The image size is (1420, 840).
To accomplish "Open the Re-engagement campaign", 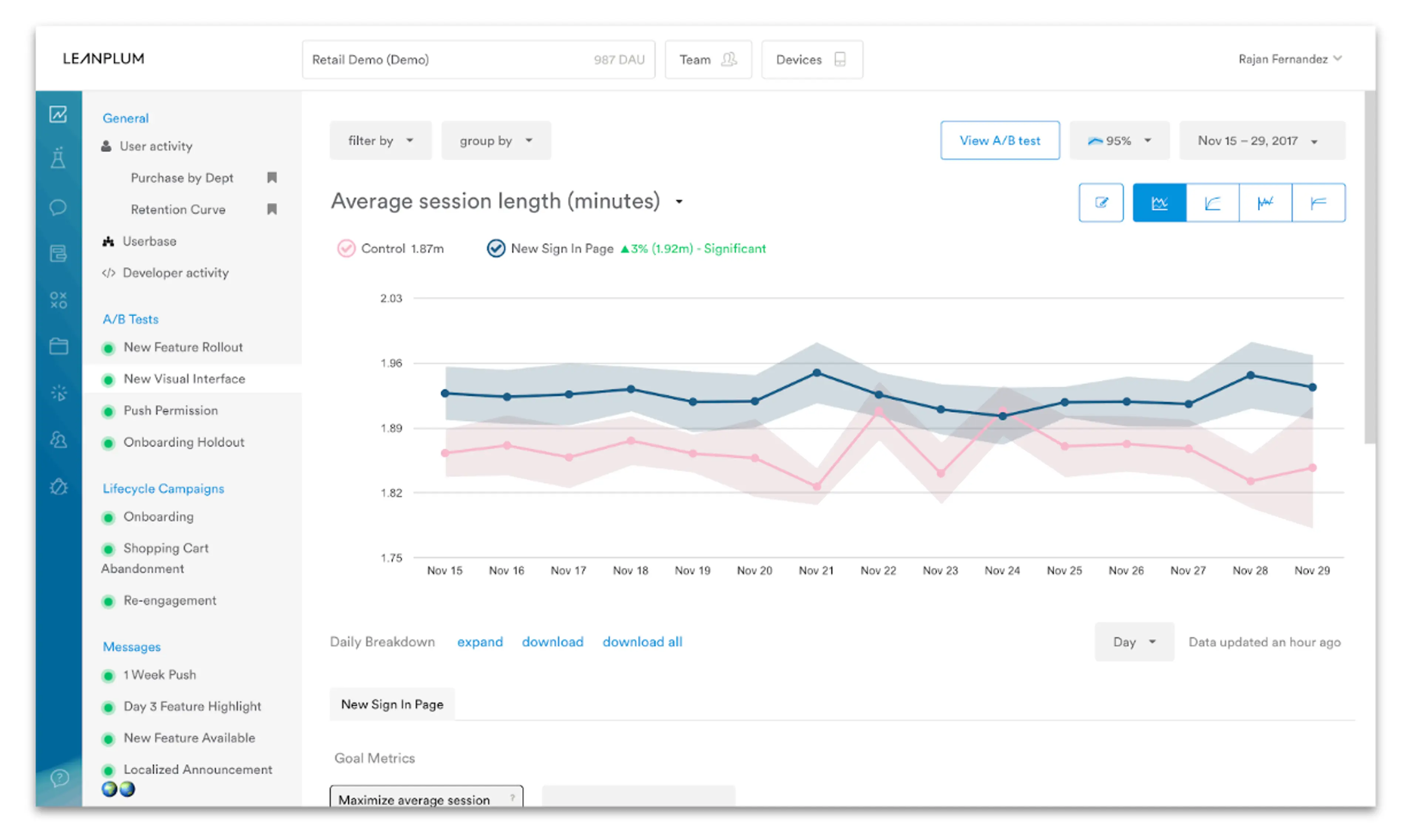I will [170, 601].
